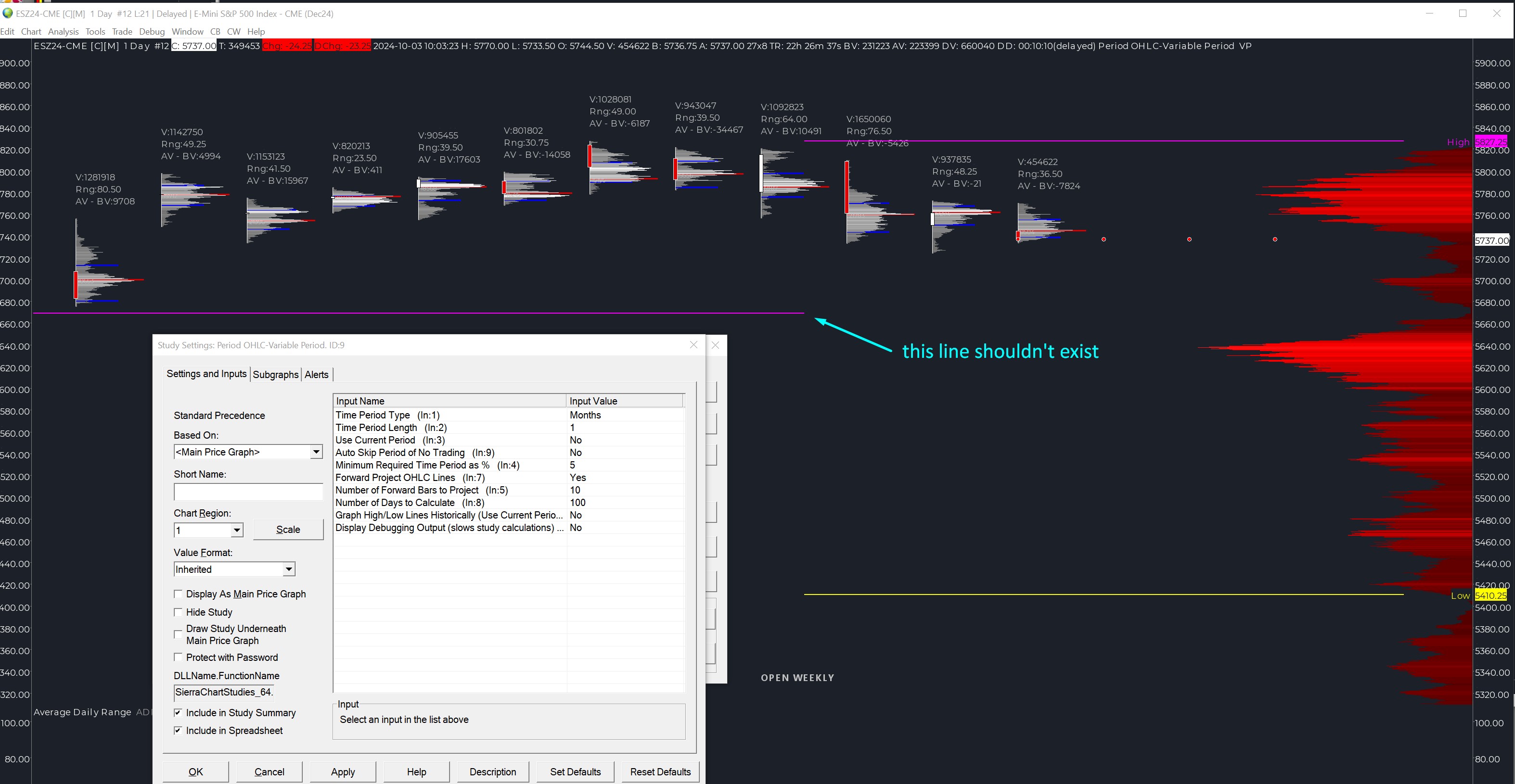Switch to the Subgraphs tab
1515x784 pixels.
[275, 374]
